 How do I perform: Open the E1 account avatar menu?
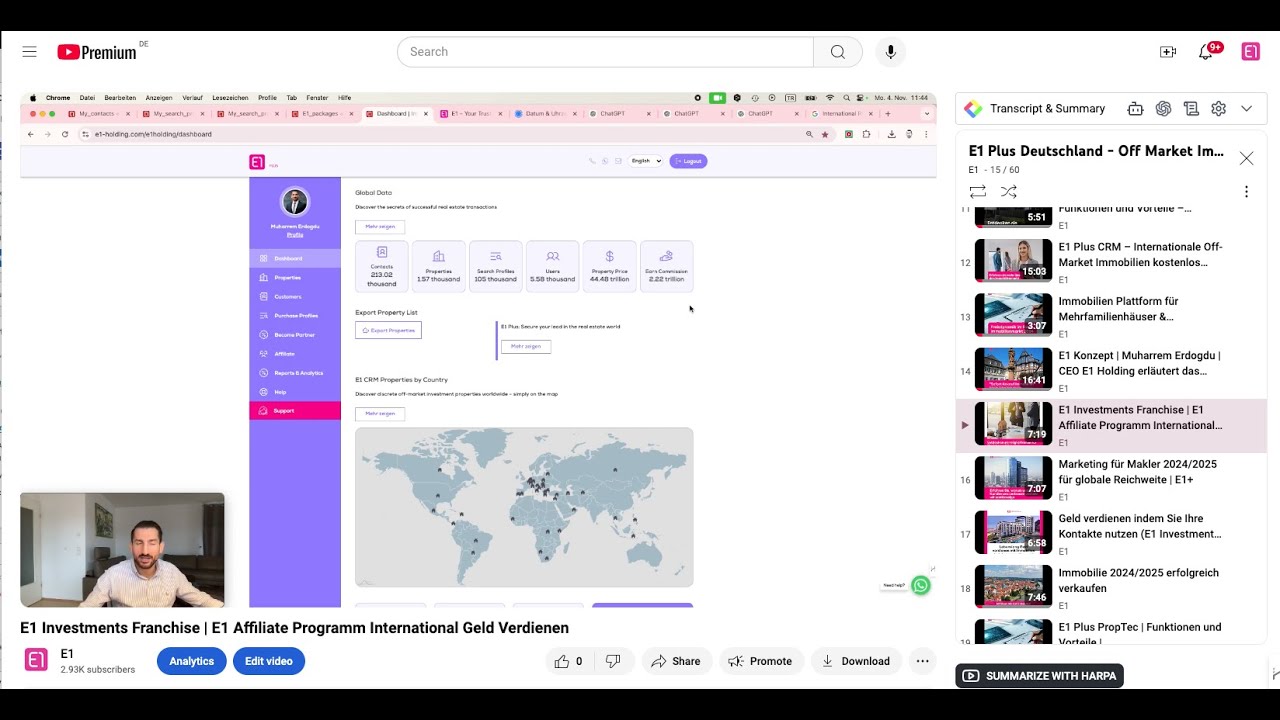pyautogui.click(x=1251, y=52)
